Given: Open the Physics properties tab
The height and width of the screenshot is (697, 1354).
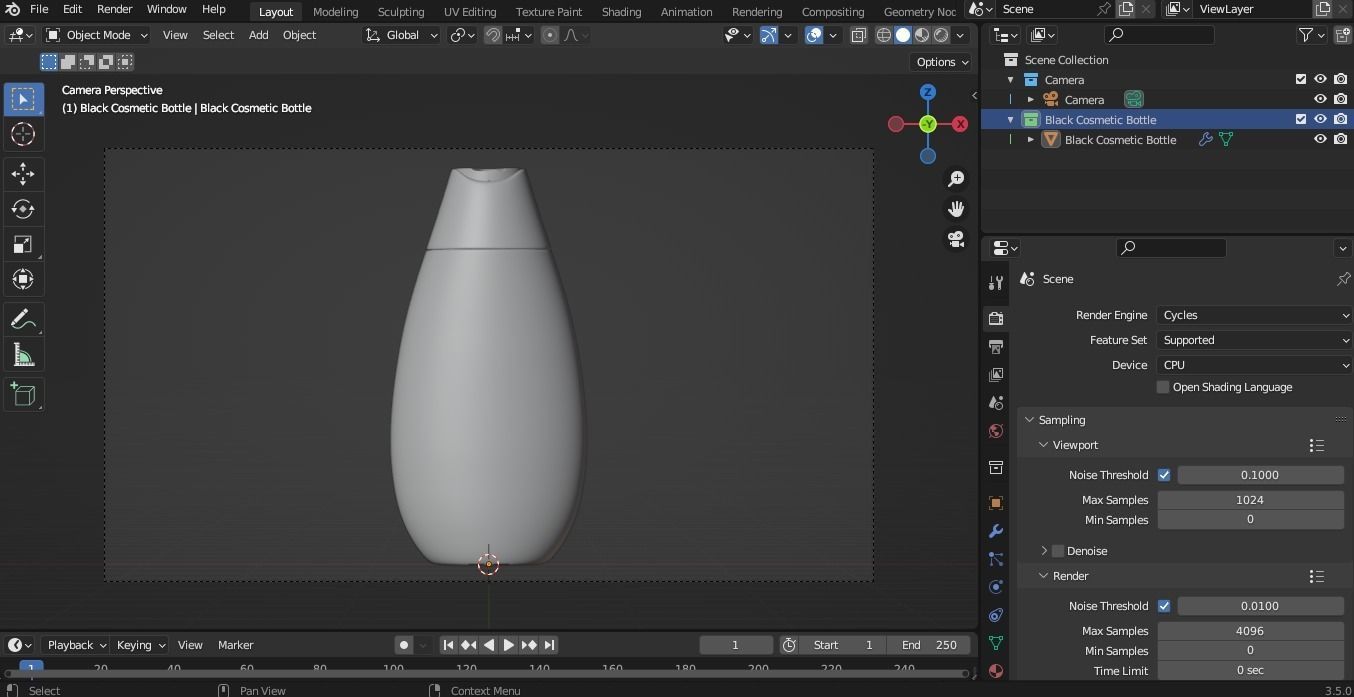Looking at the screenshot, I should click(x=995, y=587).
